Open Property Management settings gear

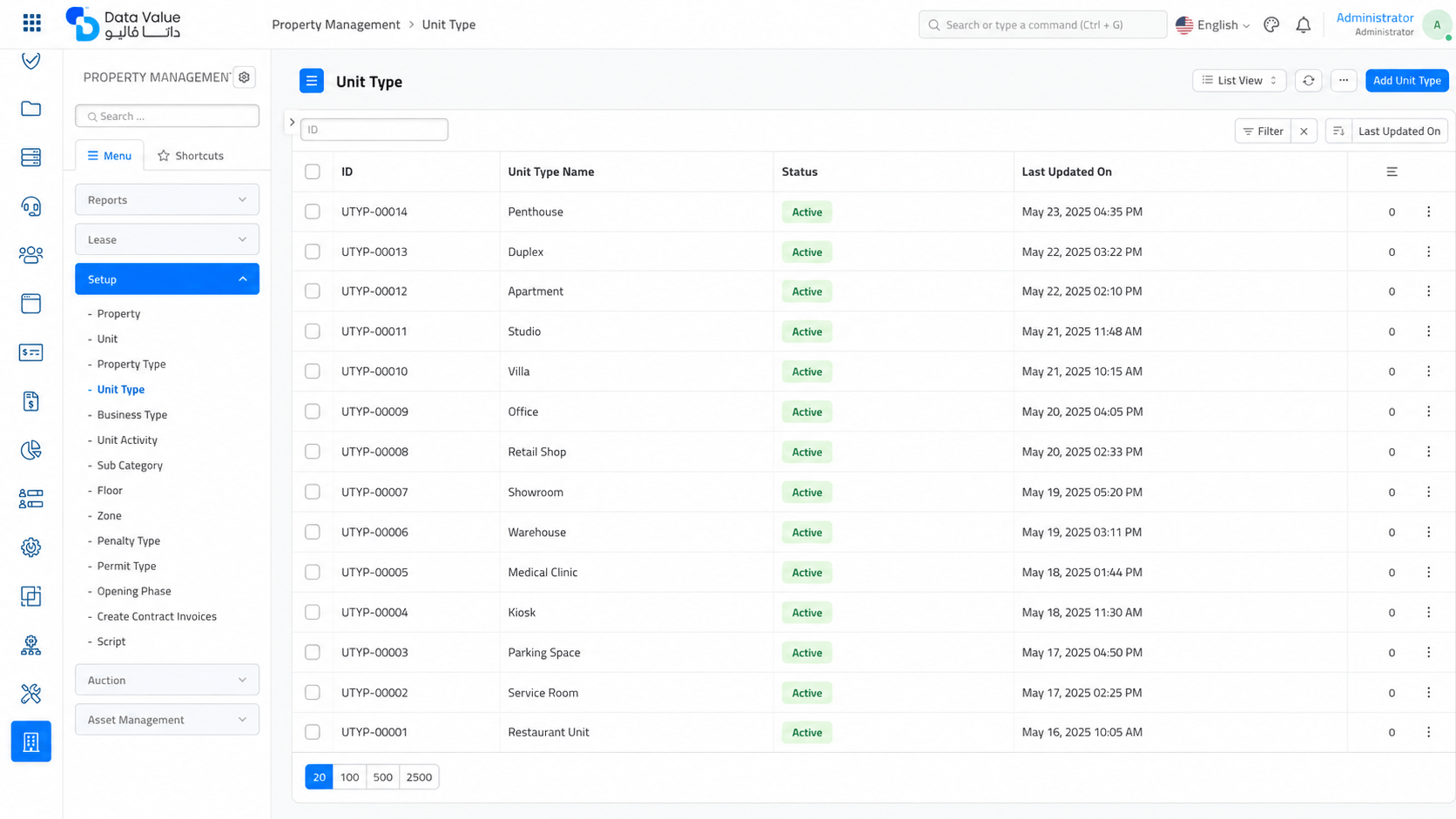[x=245, y=77]
